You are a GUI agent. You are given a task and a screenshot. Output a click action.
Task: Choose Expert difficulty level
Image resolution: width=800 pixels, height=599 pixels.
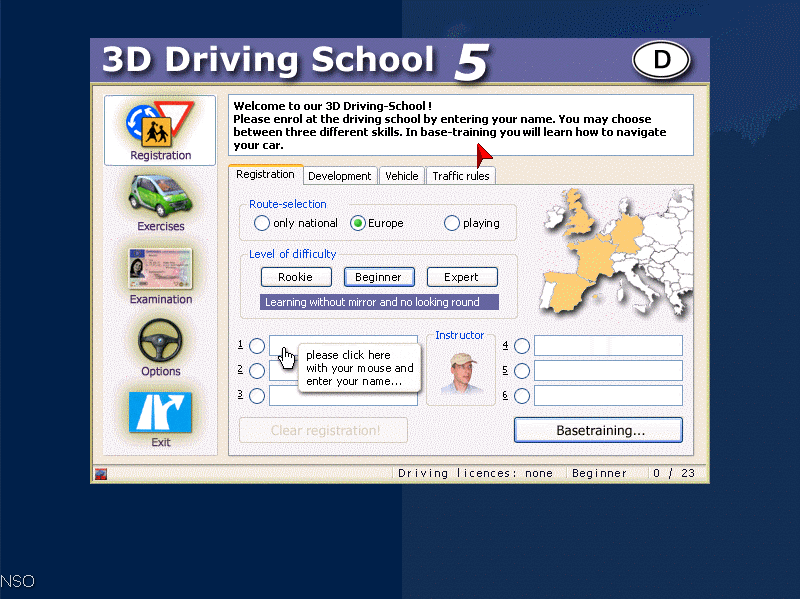pos(462,277)
